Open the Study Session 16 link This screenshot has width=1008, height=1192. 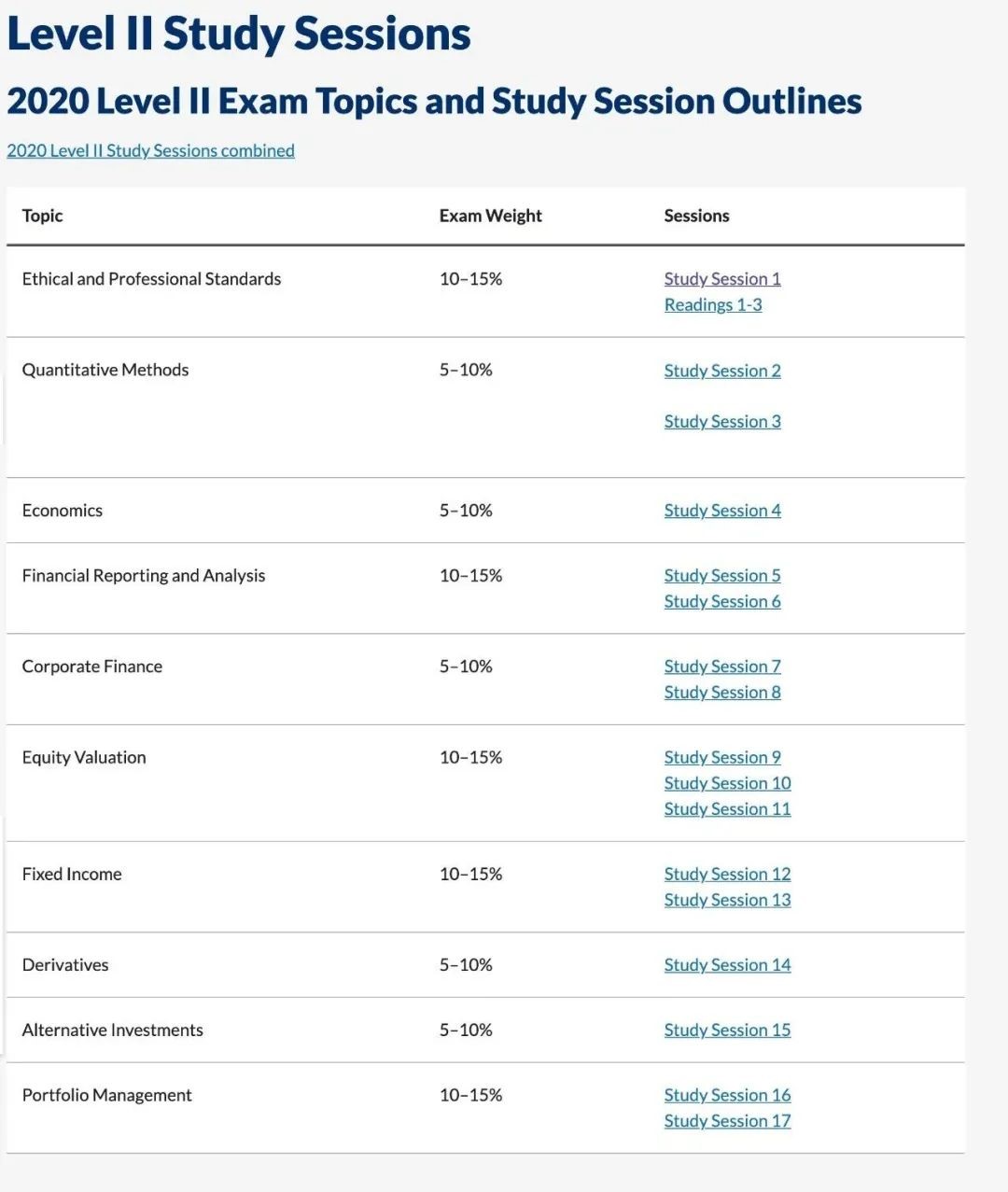pyautogui.click(x=727, y=1095)
